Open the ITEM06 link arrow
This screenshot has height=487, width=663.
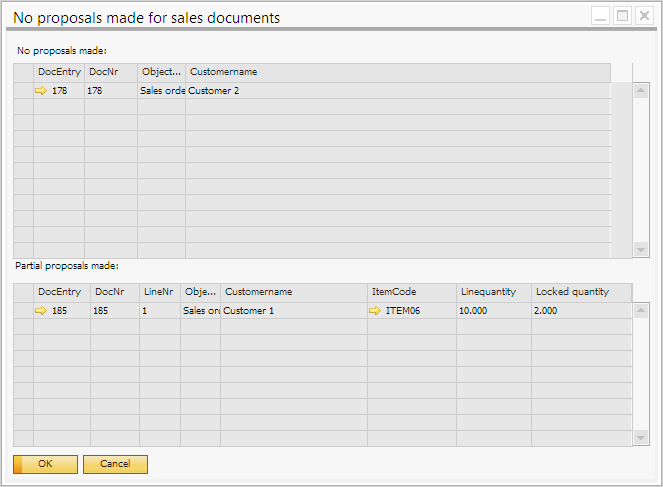[376, 311]
